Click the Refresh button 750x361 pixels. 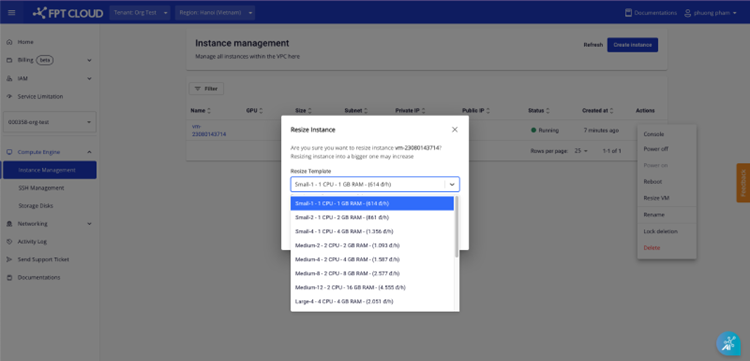[593, 45]
